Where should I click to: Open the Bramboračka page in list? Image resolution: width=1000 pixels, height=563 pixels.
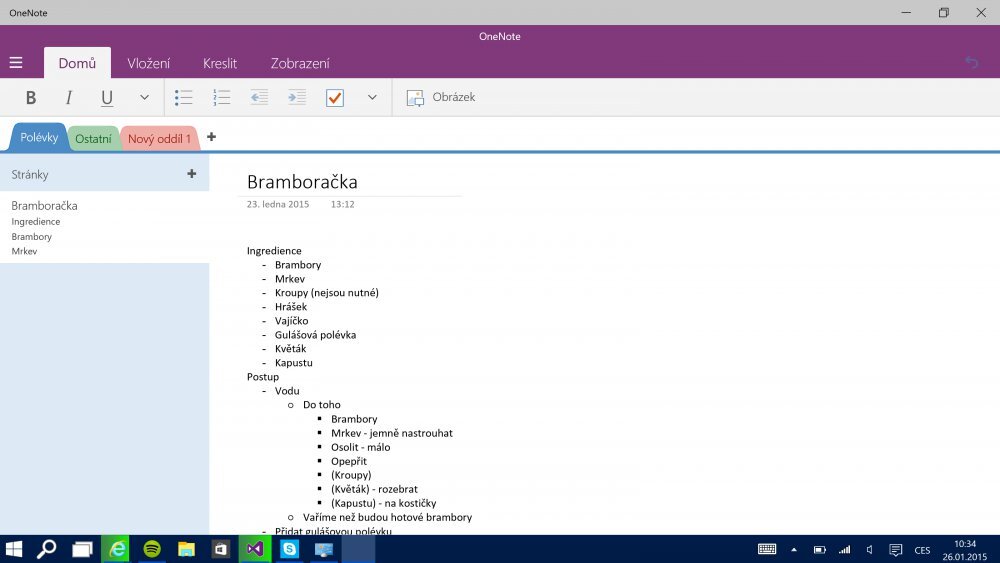tap(105, 227)
